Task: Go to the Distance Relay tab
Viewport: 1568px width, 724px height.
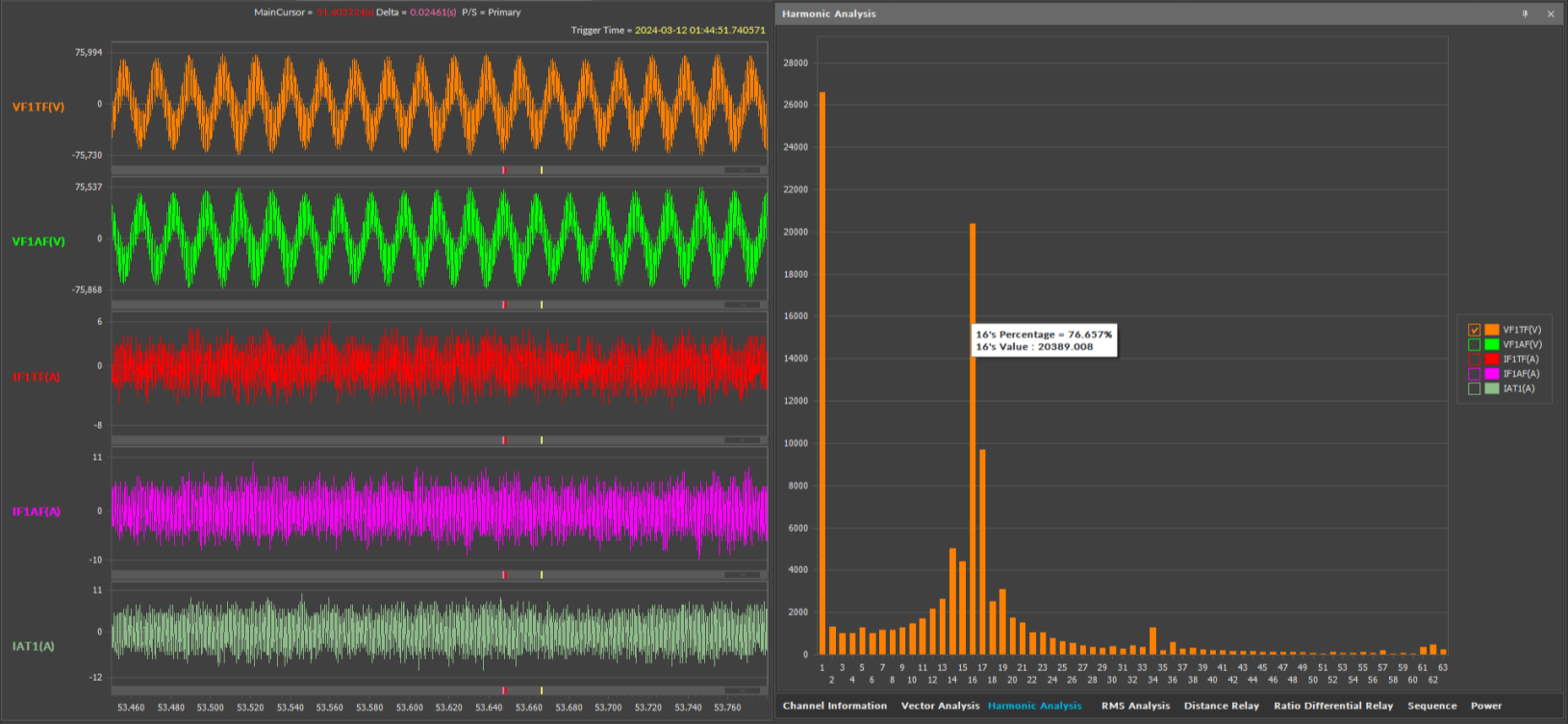Action: click(x=1221, y=706)
